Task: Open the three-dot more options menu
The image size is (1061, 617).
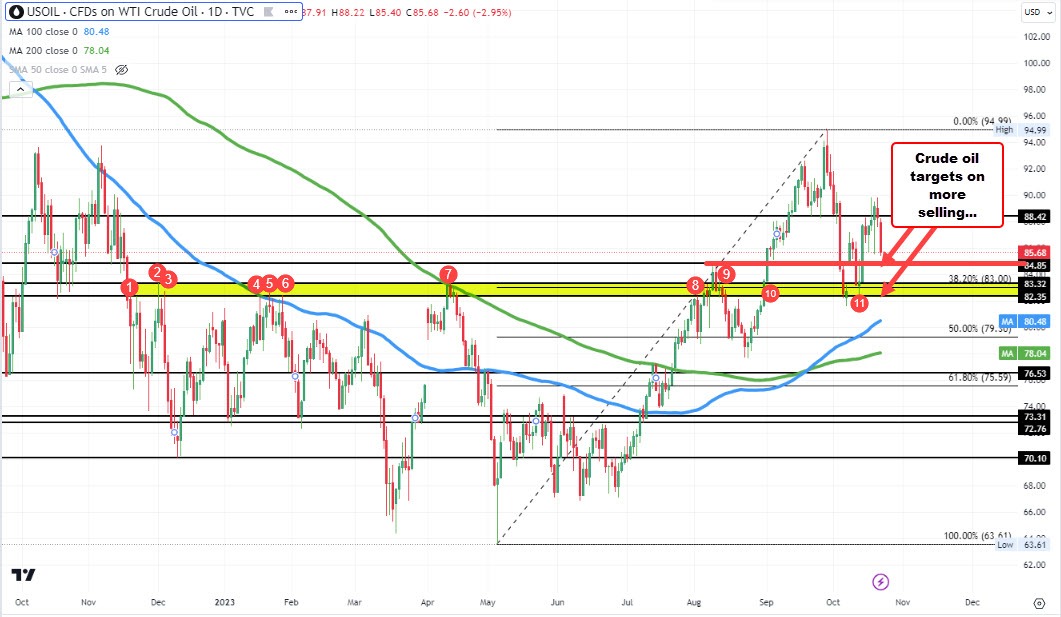Action: pyautogui.click(x=290, y=11)
